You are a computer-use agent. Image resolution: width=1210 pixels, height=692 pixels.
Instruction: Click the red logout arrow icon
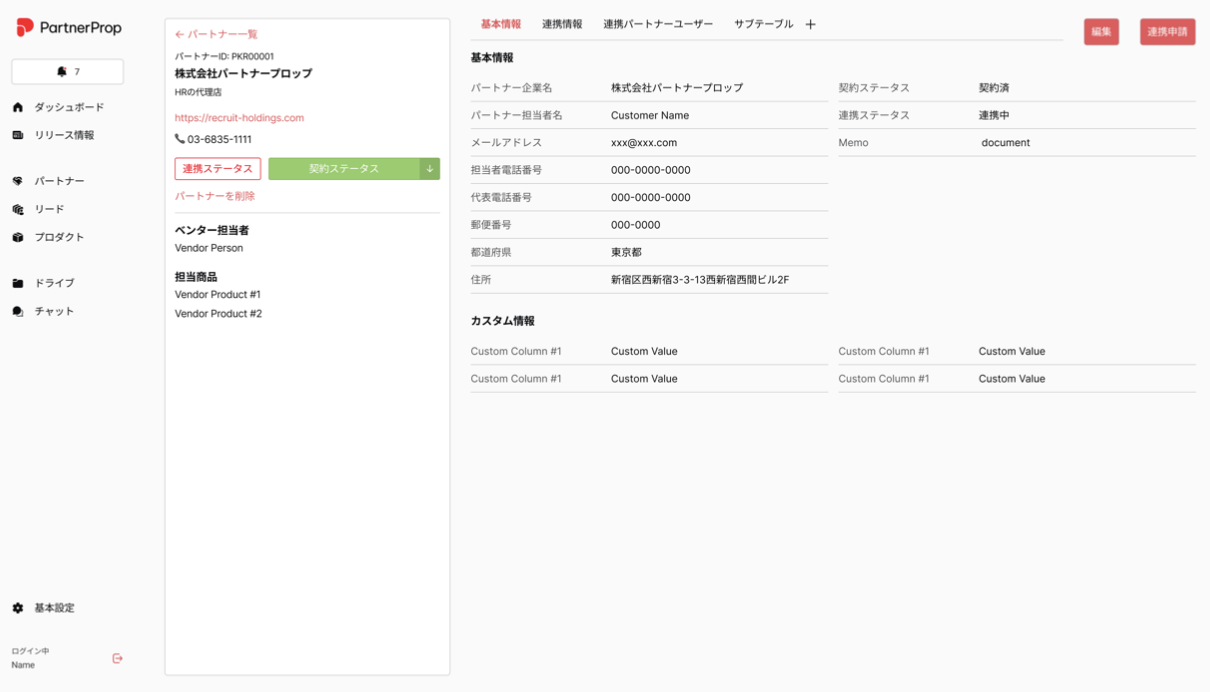[x=117, y=658]
